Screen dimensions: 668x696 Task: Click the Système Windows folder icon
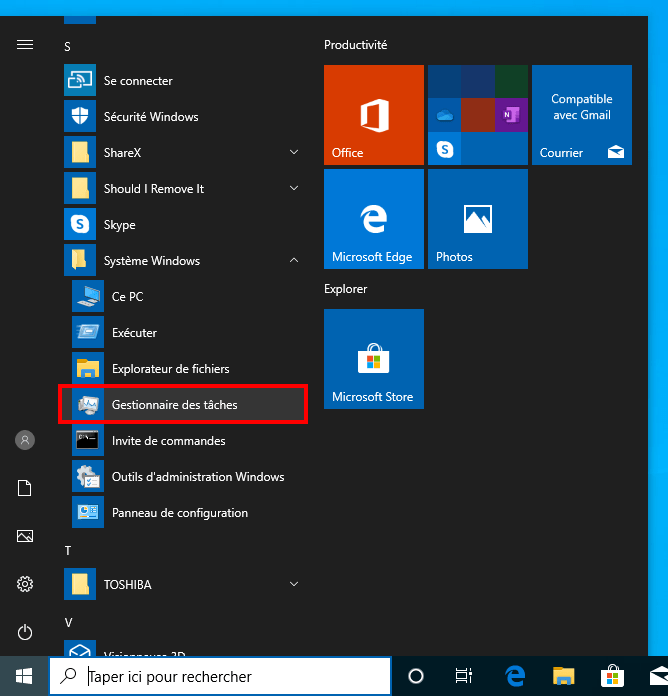click(80, 260)
